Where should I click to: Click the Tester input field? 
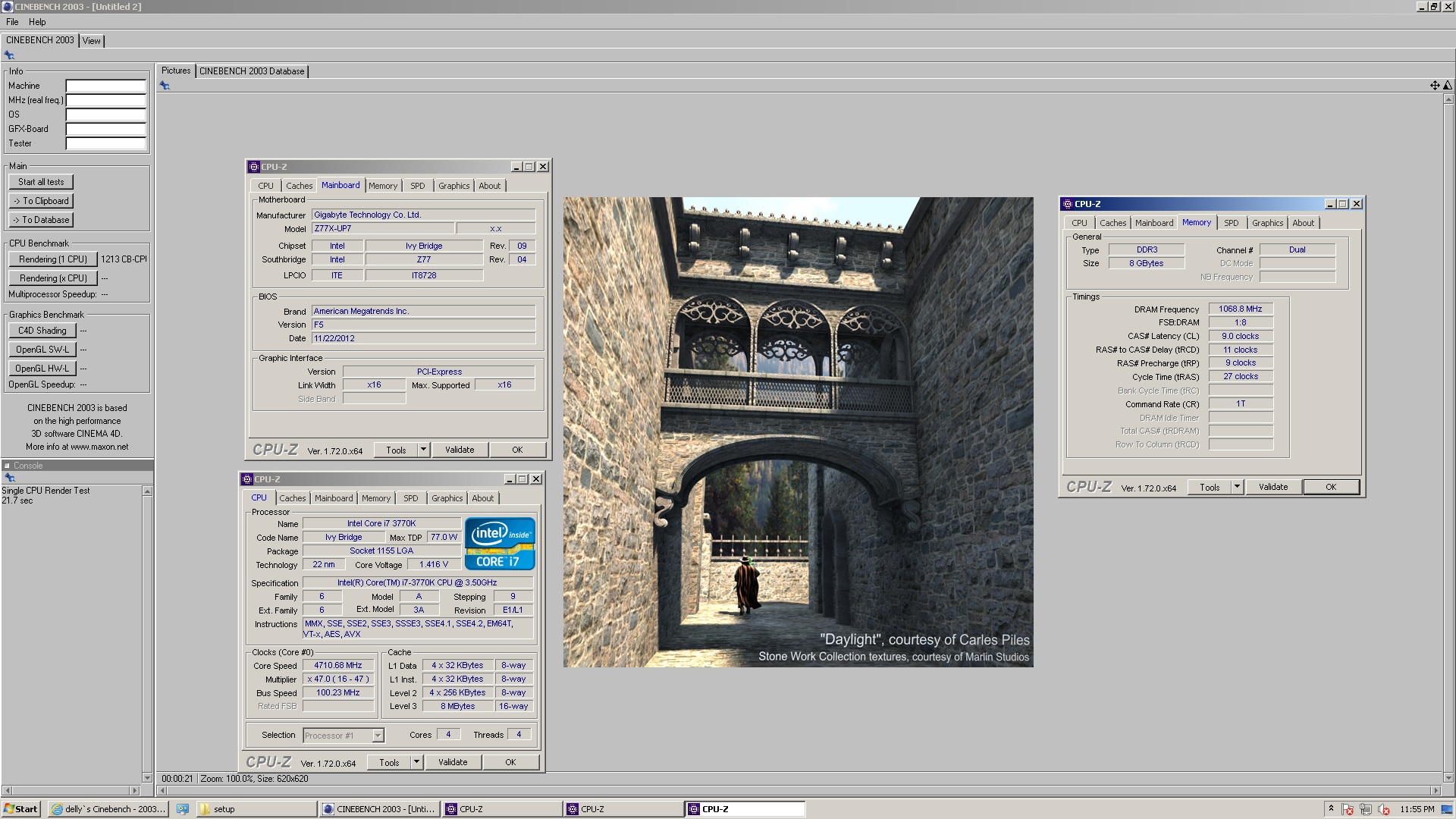pyautogui.click(x=105, y=143)
